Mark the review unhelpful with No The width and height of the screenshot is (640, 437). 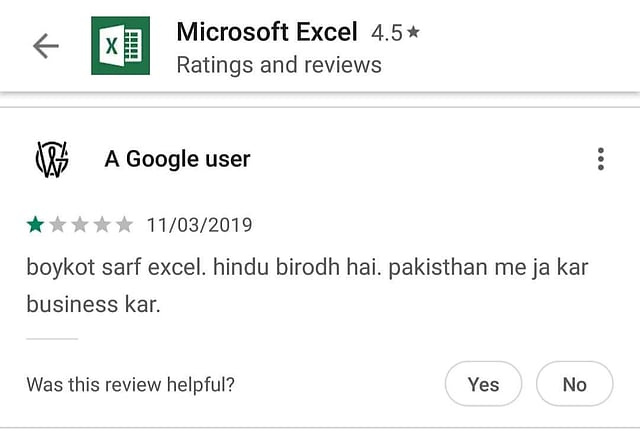575,384
